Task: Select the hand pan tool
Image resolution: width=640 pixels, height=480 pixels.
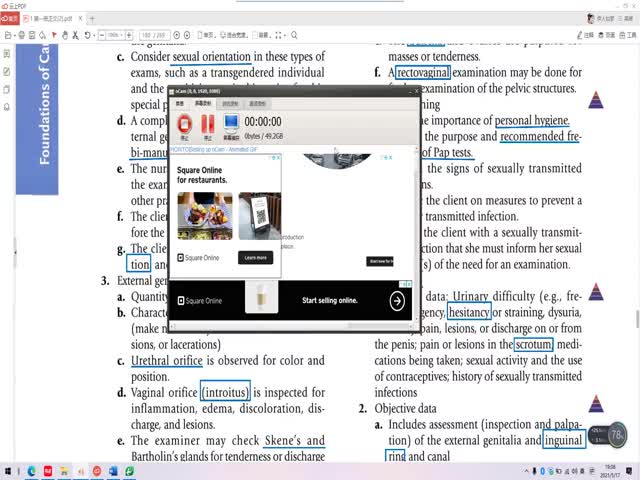Action: click(x=66, y=35)
